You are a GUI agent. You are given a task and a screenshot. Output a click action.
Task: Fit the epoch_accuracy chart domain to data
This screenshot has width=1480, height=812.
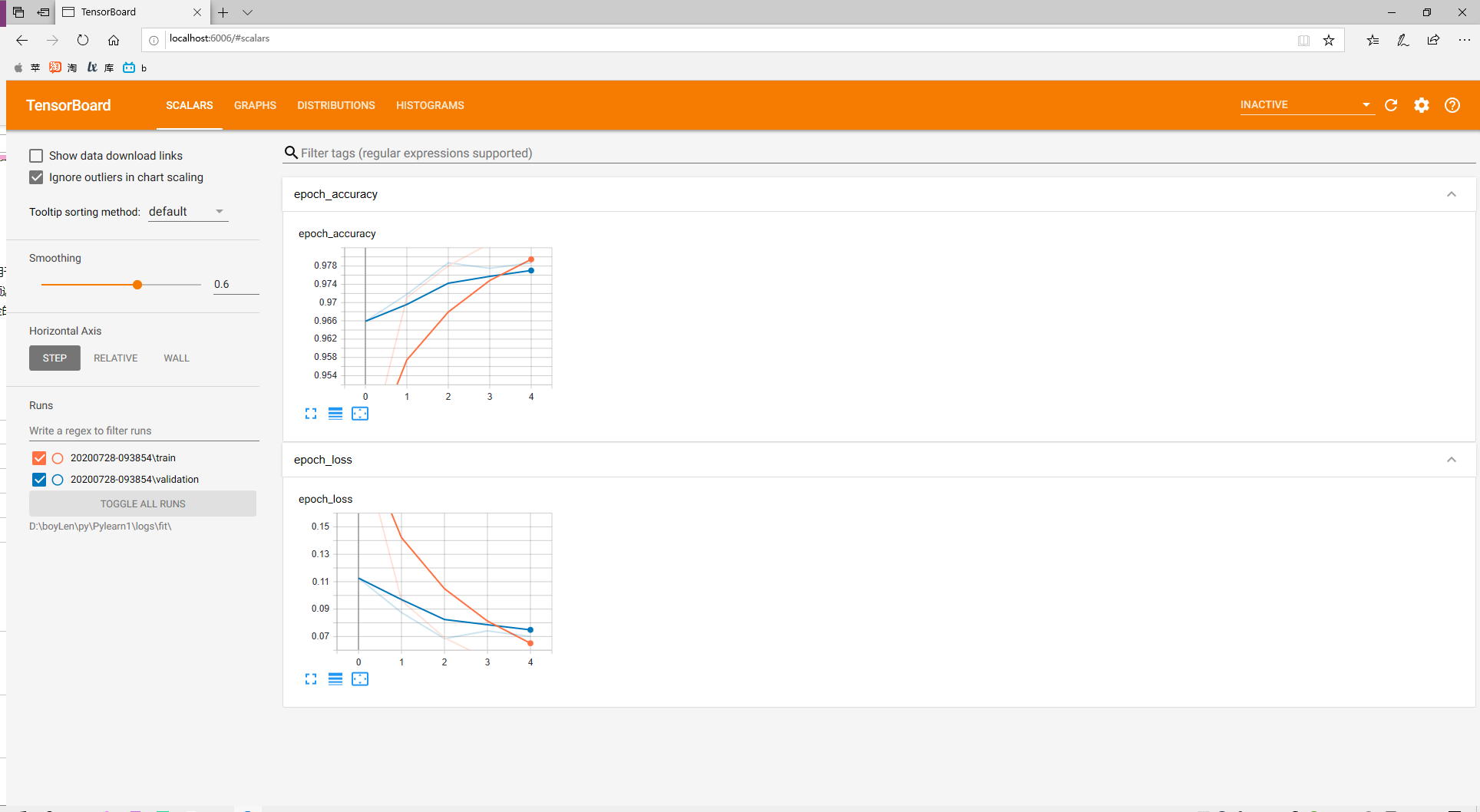point(360,413)
